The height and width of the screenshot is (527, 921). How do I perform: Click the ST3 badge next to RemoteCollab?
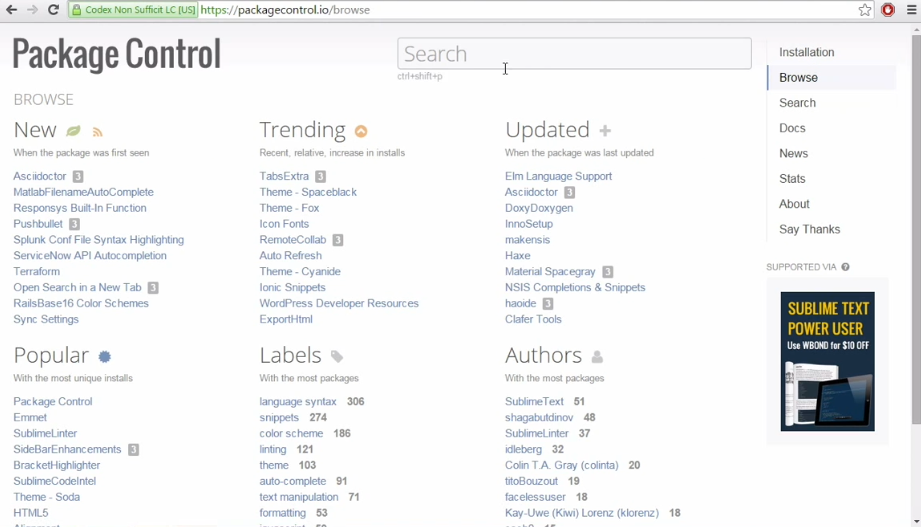pos(337,240)
